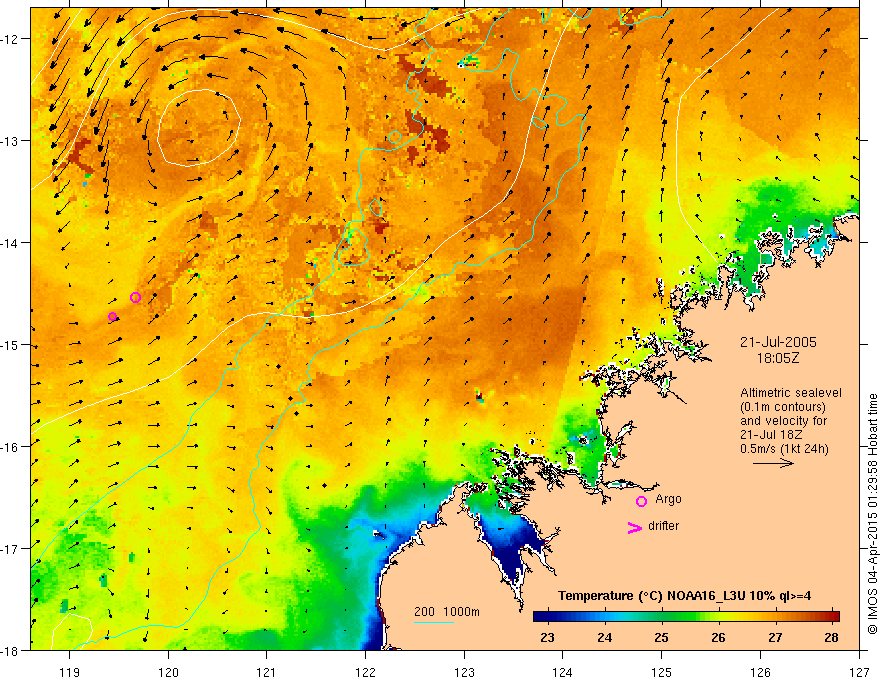Screen dimensions: 880x680
Task: Click color bar label 24
Action: [604, 637]
